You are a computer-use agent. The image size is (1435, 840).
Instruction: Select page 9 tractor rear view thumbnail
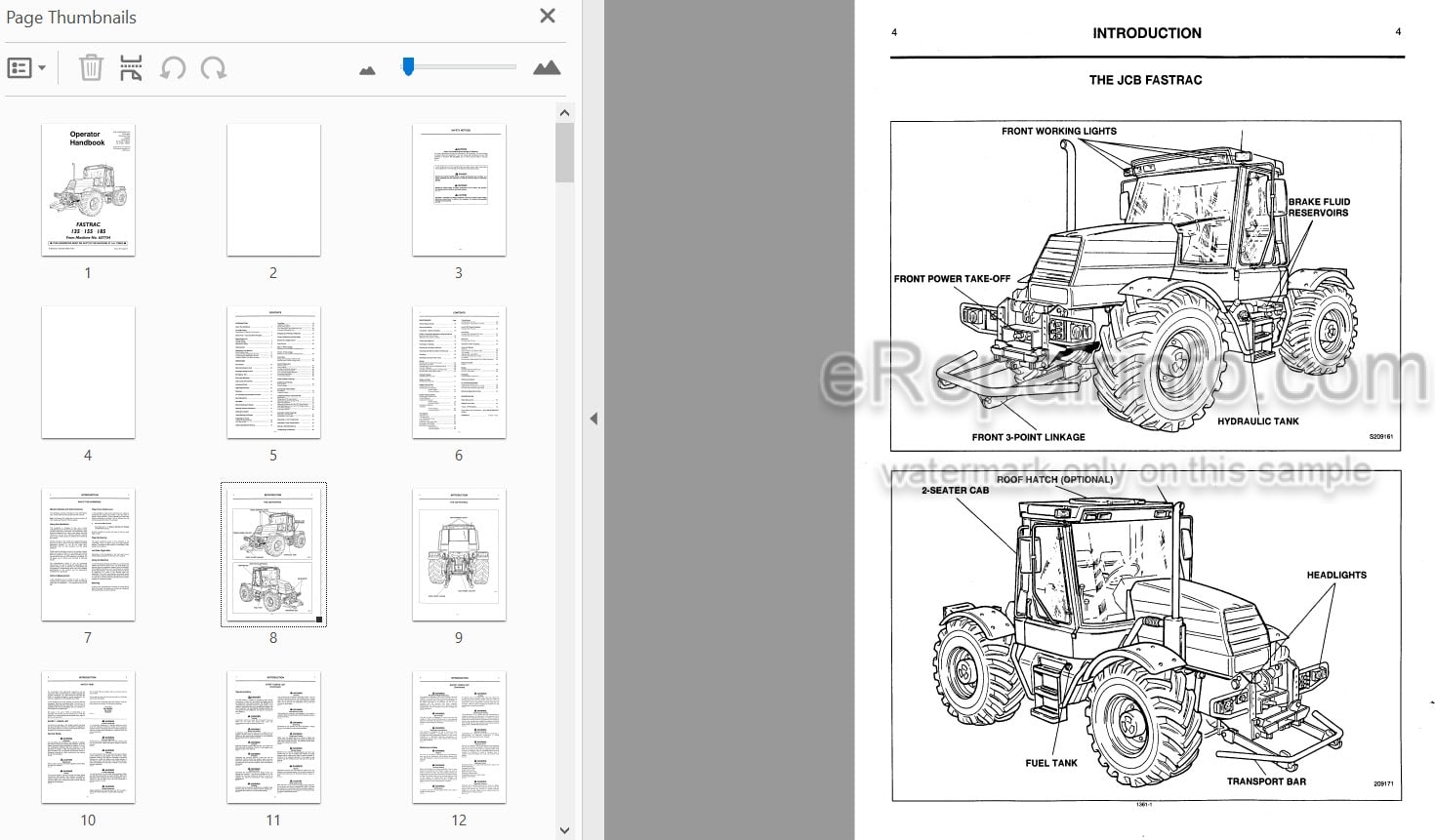pos(459,554)
